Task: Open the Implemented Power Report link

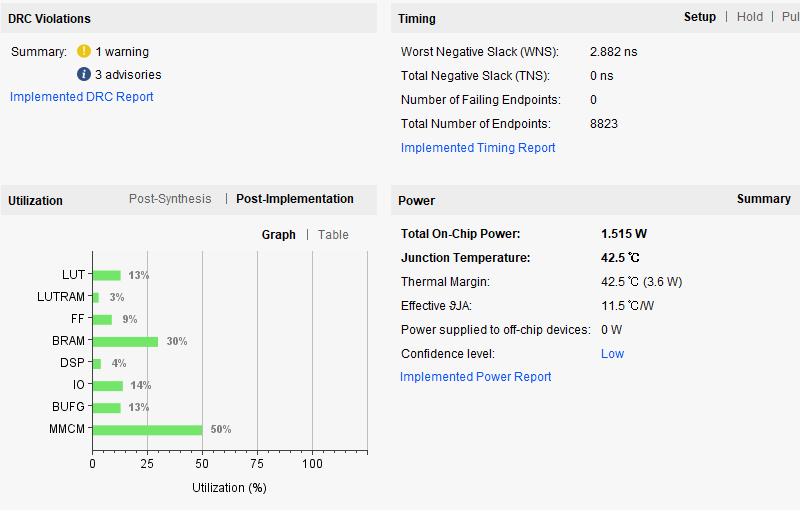Action: (x=475, y=377)
